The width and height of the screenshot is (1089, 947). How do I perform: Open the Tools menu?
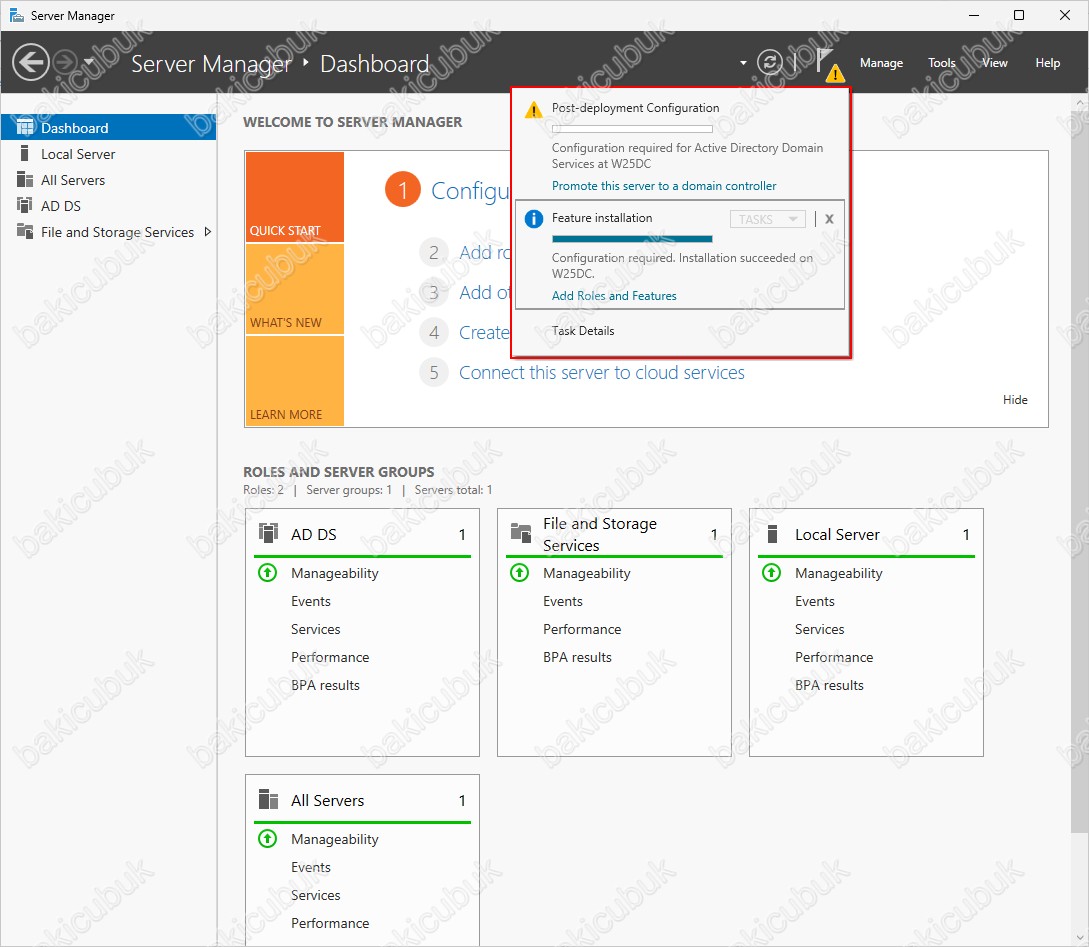(x=942, y=62)
